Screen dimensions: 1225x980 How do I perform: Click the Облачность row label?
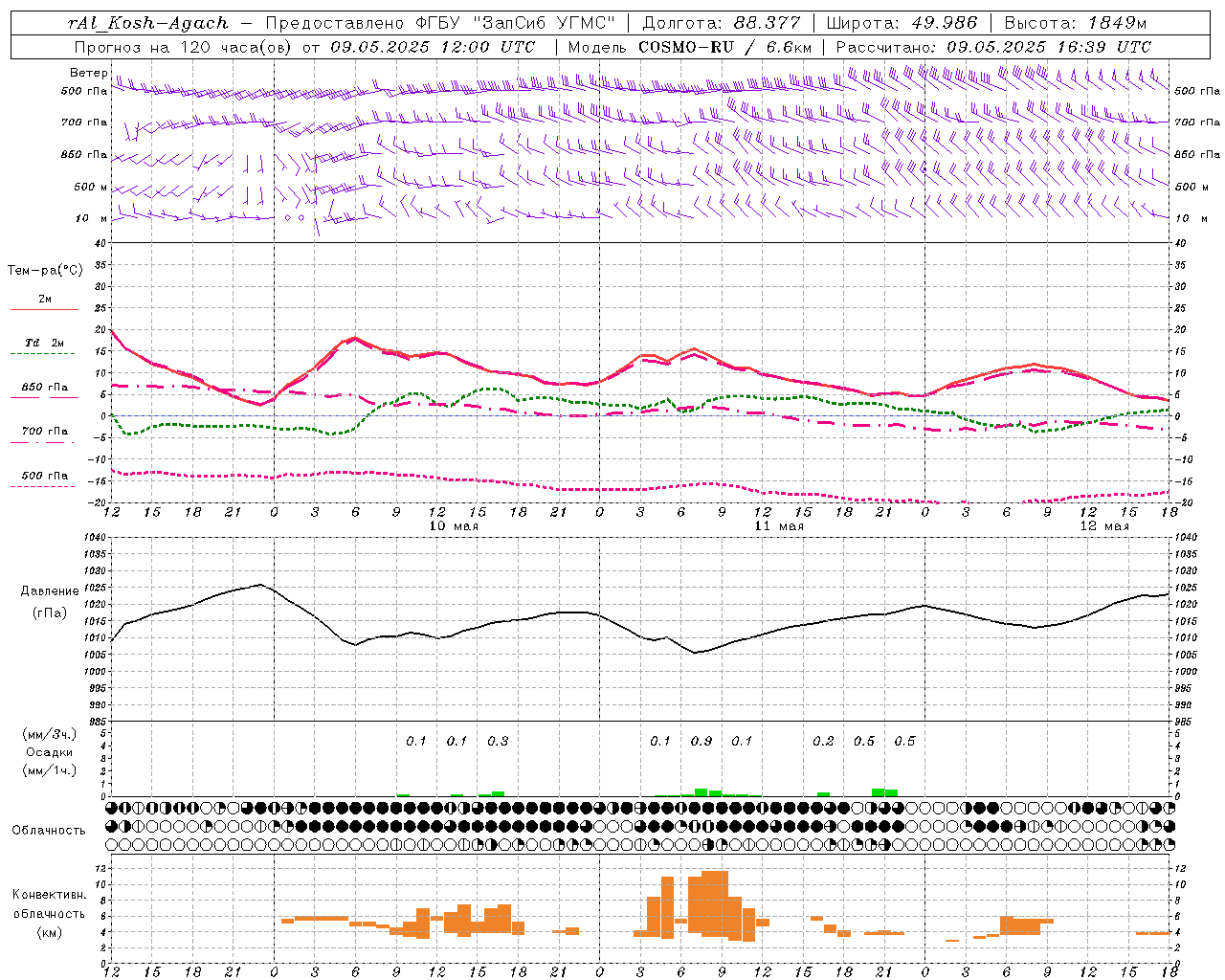pyautogui.click(x=49, y=830)
